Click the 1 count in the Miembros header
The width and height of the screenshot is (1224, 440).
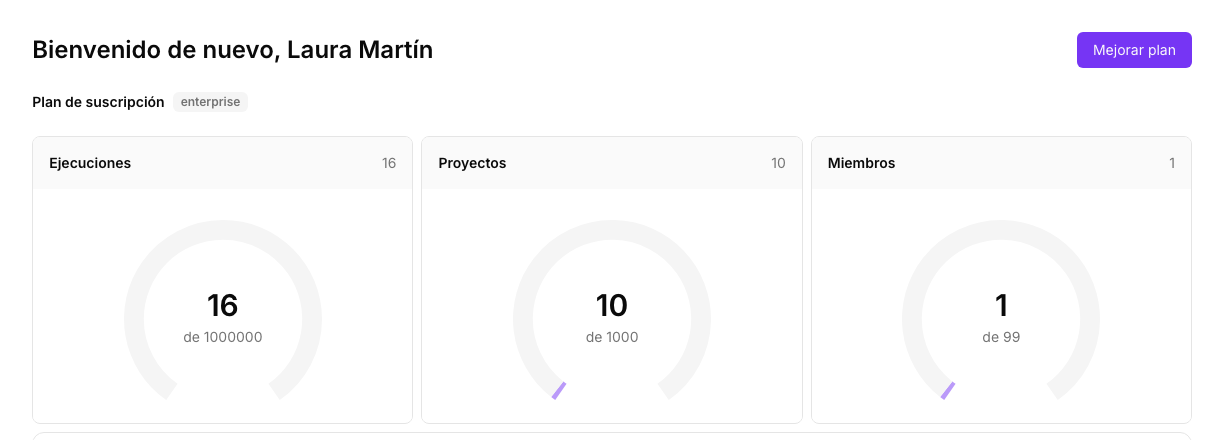point(1172,163)
